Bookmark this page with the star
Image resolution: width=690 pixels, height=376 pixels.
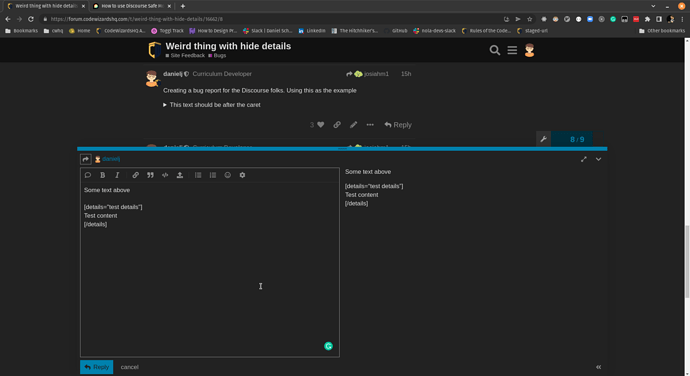pos(529,19)
